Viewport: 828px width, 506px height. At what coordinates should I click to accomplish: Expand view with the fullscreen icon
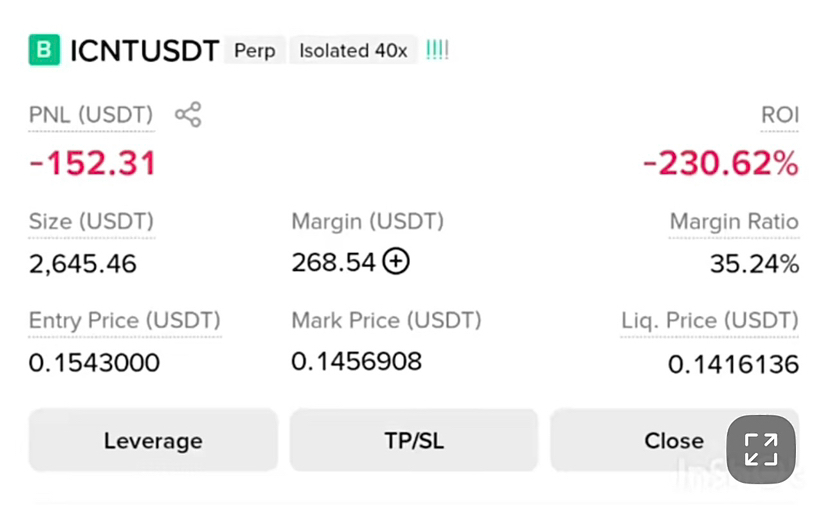(761, 449)
